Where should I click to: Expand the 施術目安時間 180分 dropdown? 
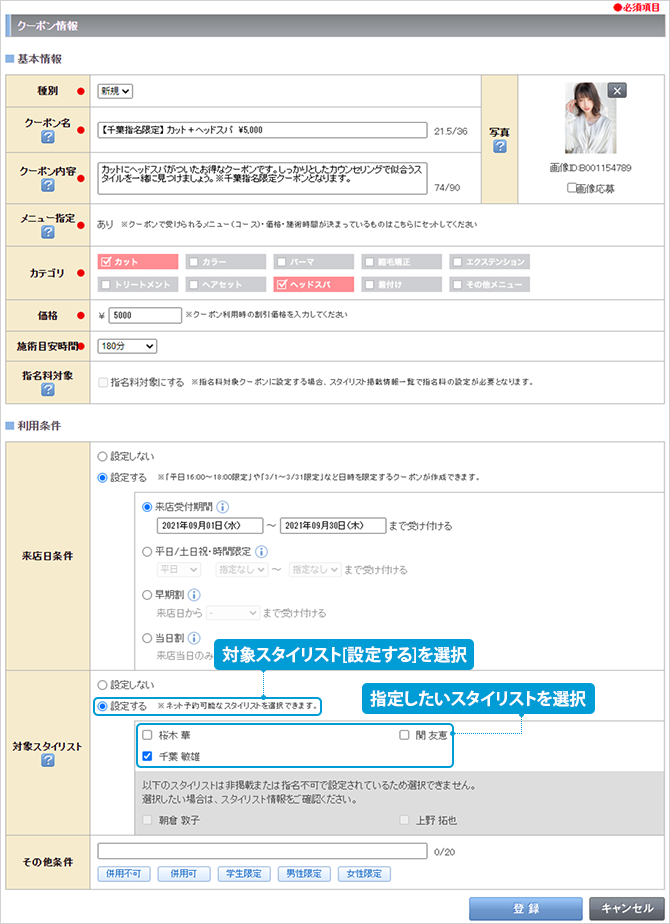coord(127,346)
